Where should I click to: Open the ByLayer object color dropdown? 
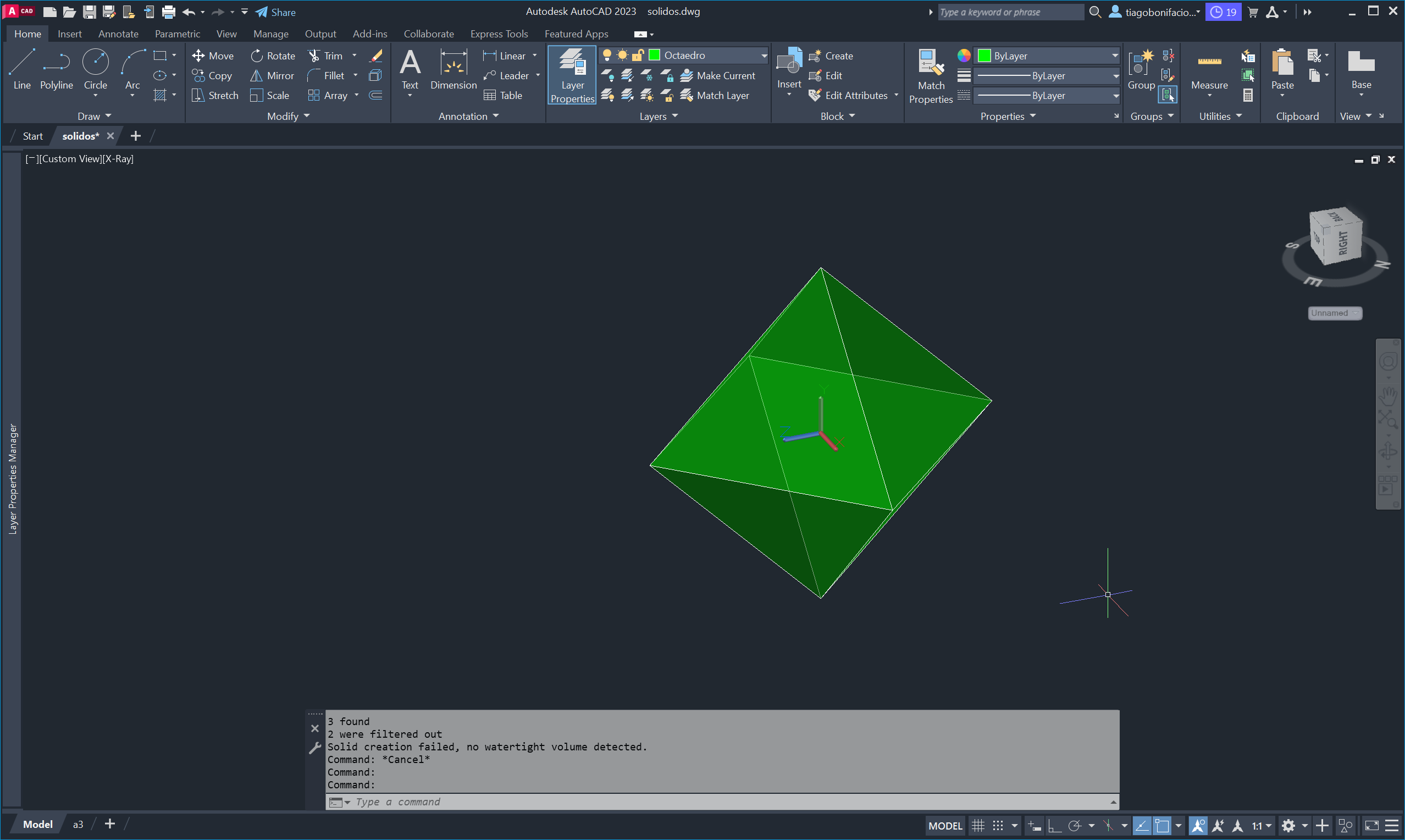(x=1114, y=56)
